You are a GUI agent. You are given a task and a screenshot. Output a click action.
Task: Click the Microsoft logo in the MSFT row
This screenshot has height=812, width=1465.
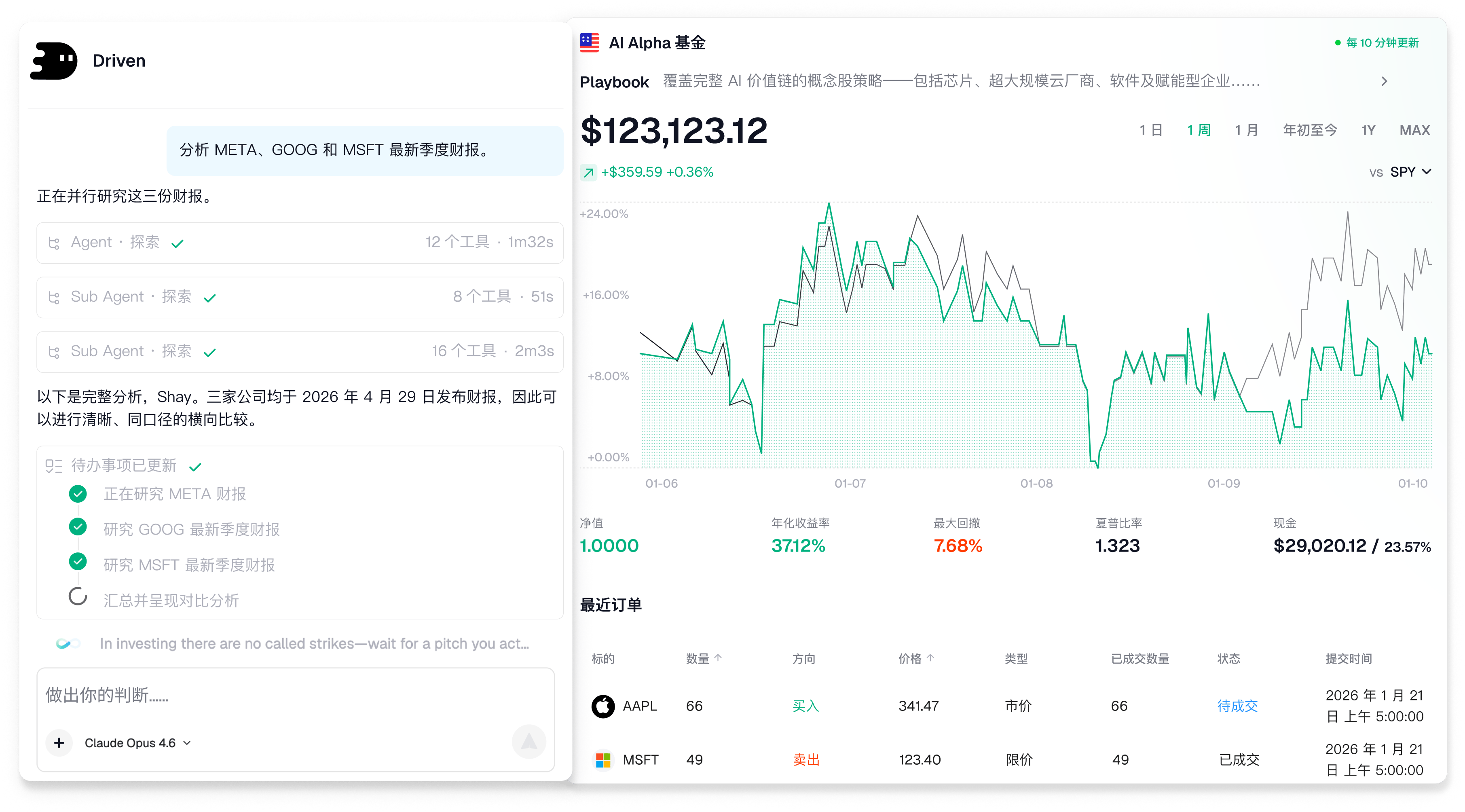[603, 760]
